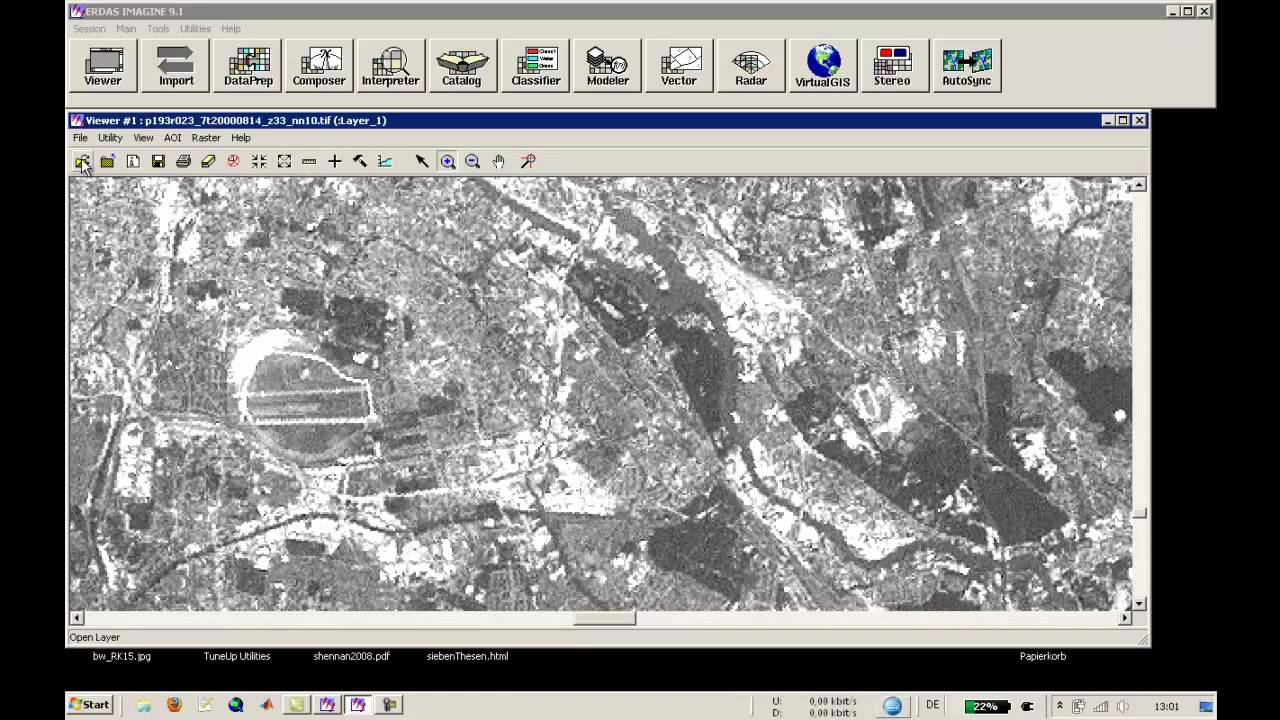The height and width of the screenshot is (720, 1280).
Task: Switch to the ERDAS Viewer taskbar button
Action: click(357, 705)
